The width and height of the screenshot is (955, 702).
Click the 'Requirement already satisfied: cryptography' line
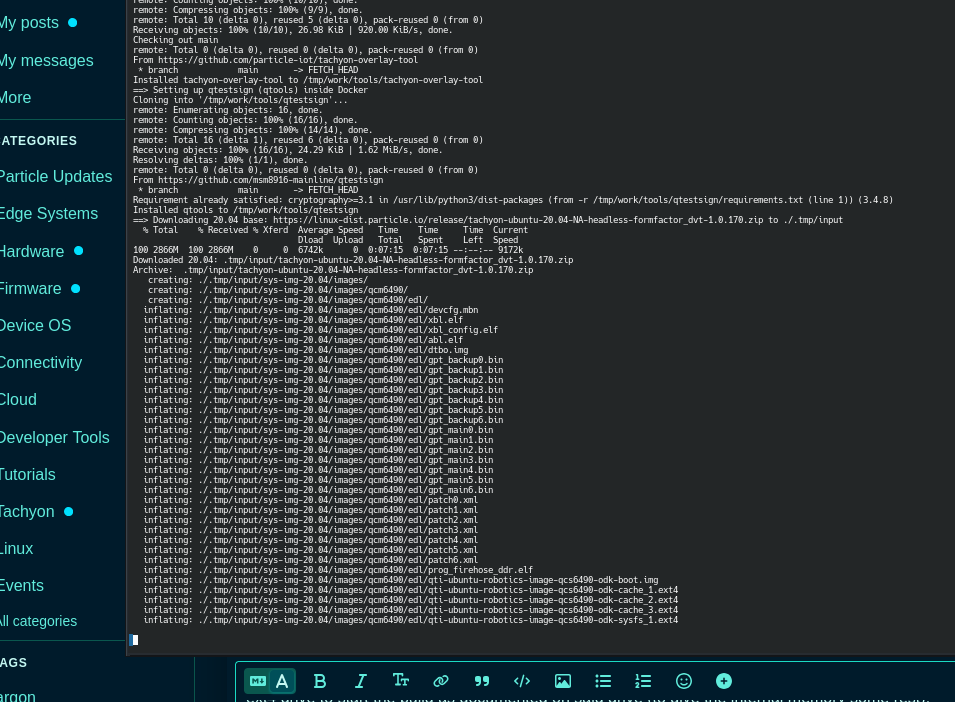(x=513, y=200)
